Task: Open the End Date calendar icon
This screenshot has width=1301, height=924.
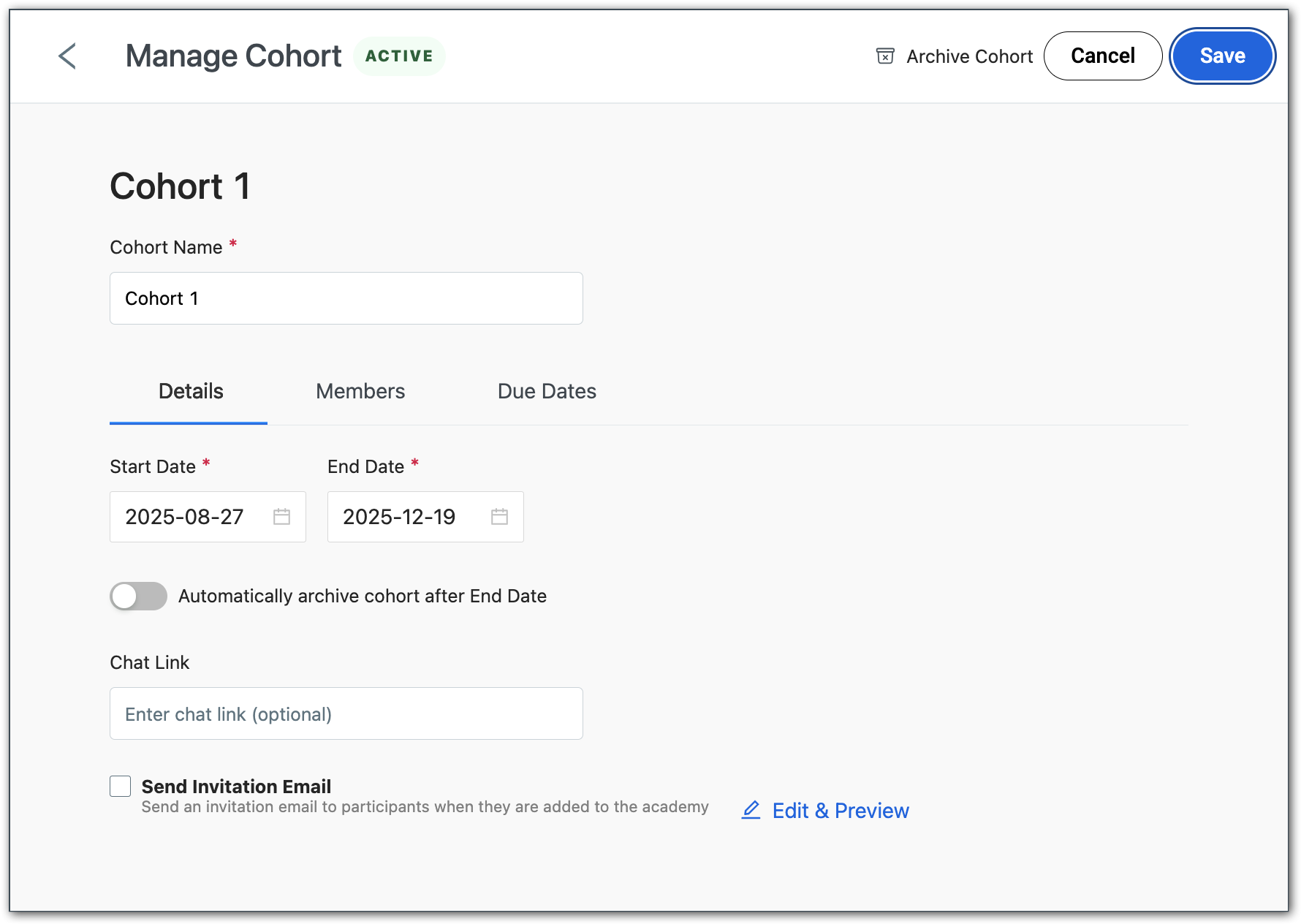Action: pos(500,517)
